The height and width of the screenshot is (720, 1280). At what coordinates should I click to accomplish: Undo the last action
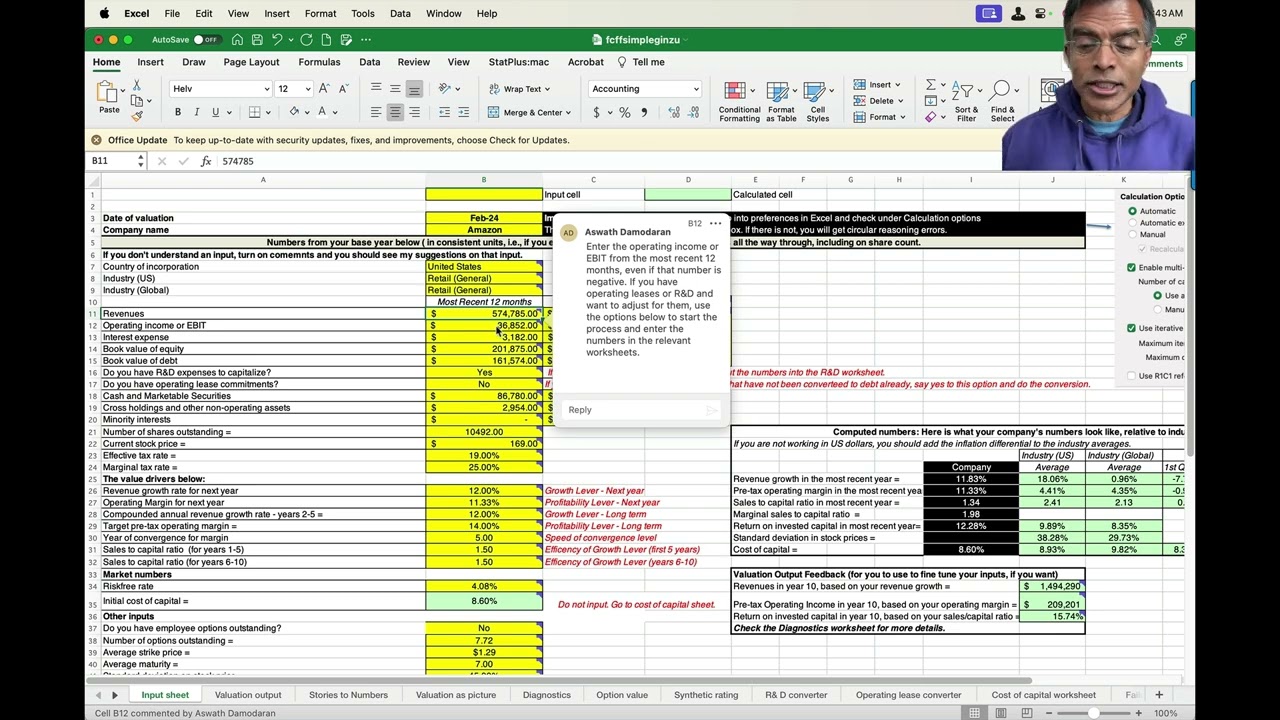point(277,40)
